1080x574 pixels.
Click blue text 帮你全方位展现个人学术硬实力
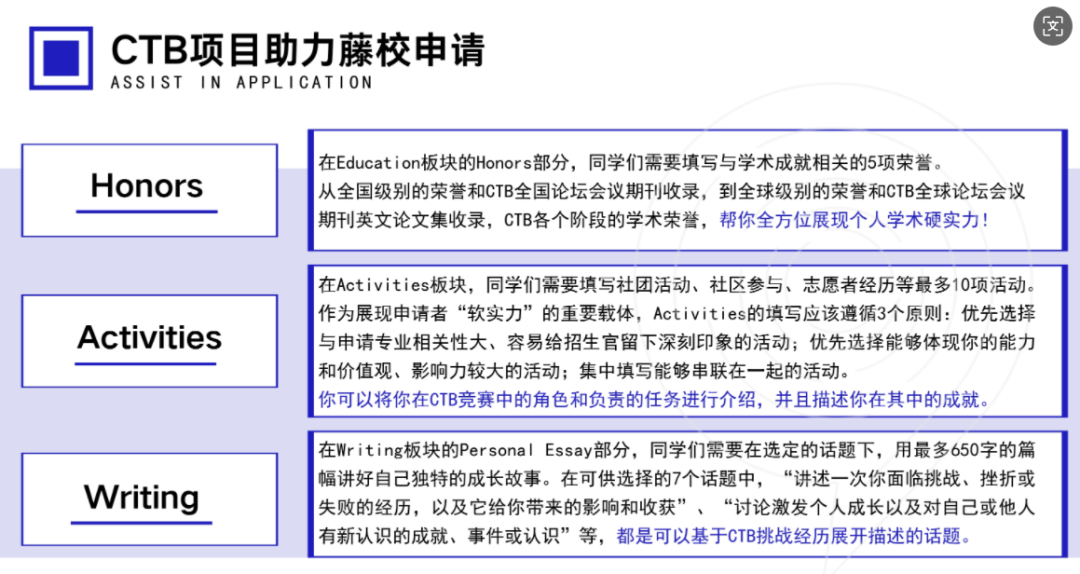(x=854, y=220)
